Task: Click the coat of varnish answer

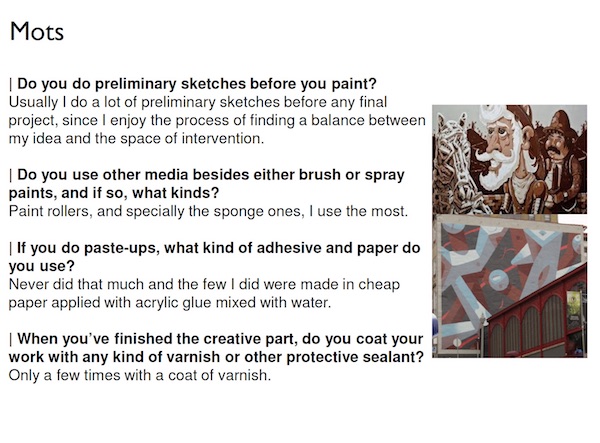Action: click(x=140, y=375)
